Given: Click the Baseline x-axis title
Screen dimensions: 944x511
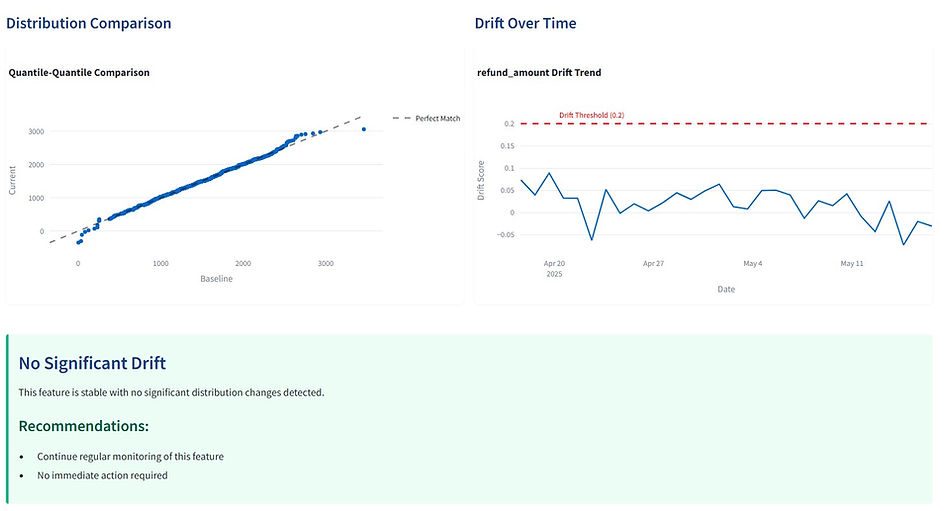Looking at the screenshot, I should click(216, 279).
